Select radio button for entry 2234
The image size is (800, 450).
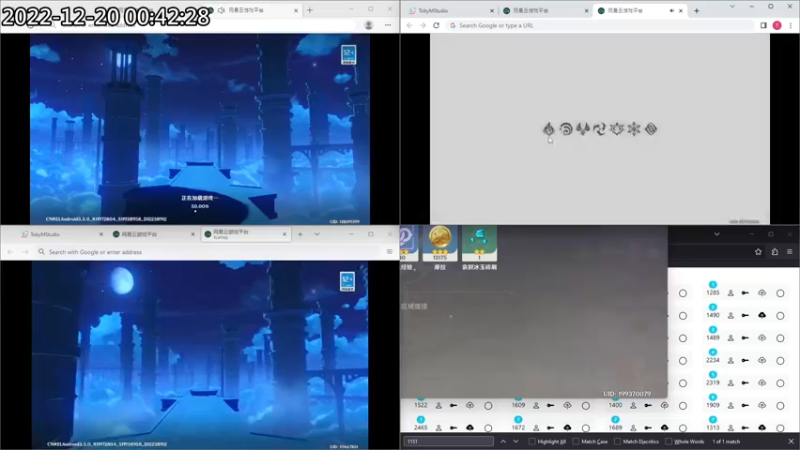pyautogui.click(x=780, y=361)
